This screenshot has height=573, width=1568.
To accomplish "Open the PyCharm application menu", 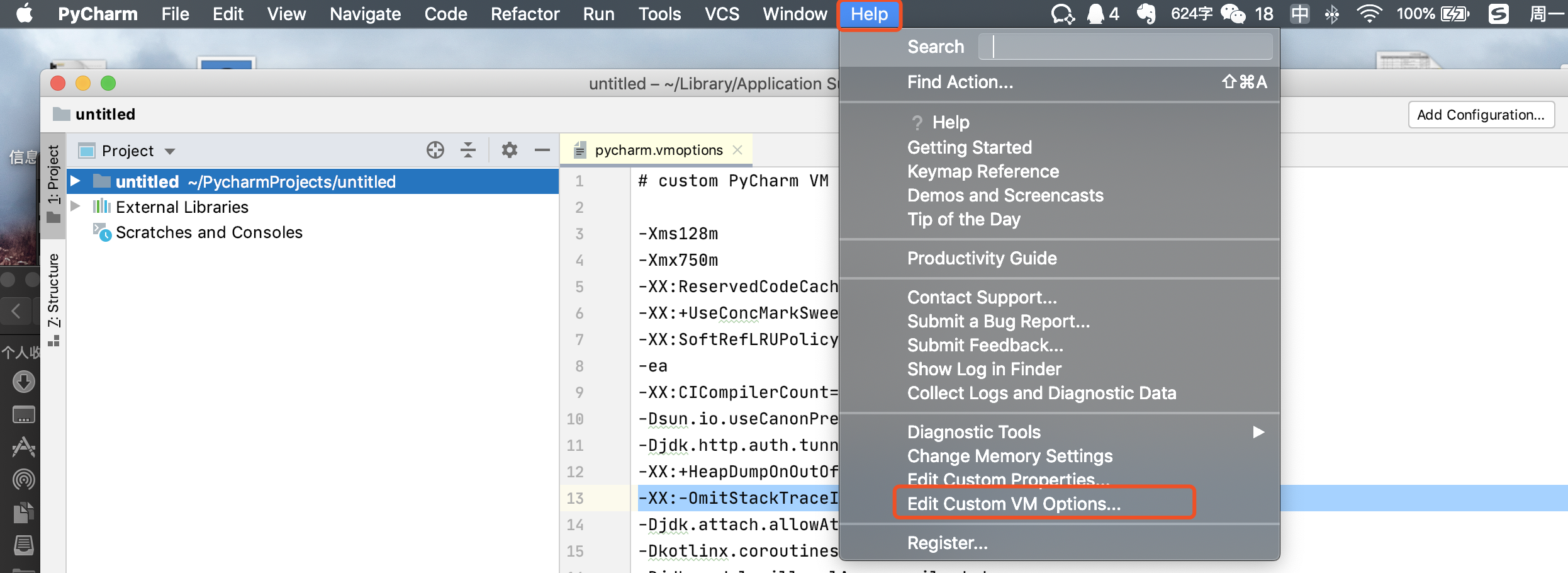I will click(98, 14).
